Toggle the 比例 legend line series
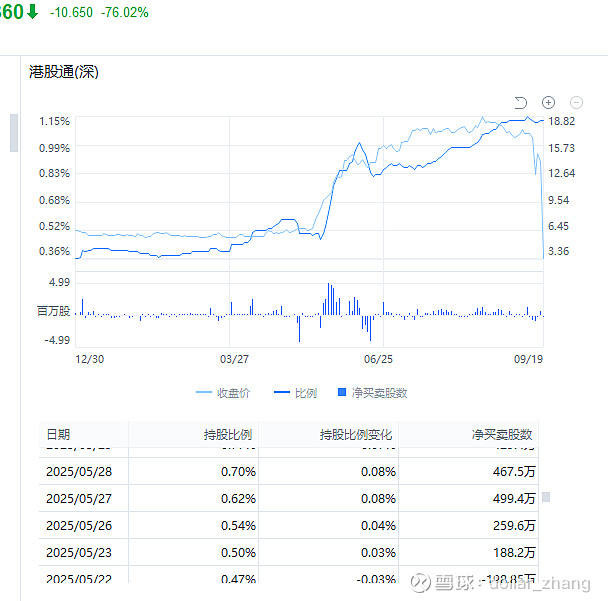Image resolution: width=608 pixels, height=601 pixels. tap(295, 393)
